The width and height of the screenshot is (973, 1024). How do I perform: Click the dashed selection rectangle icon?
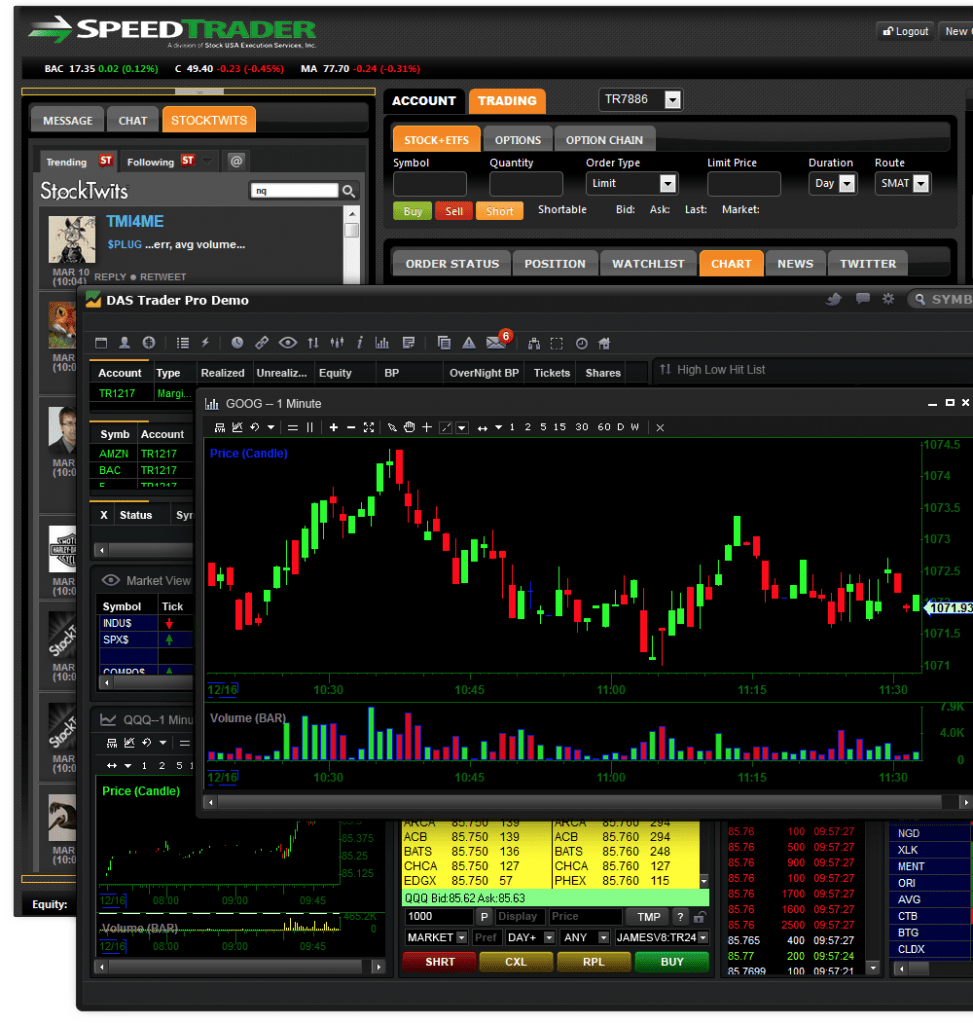click(x=556, y=344)
